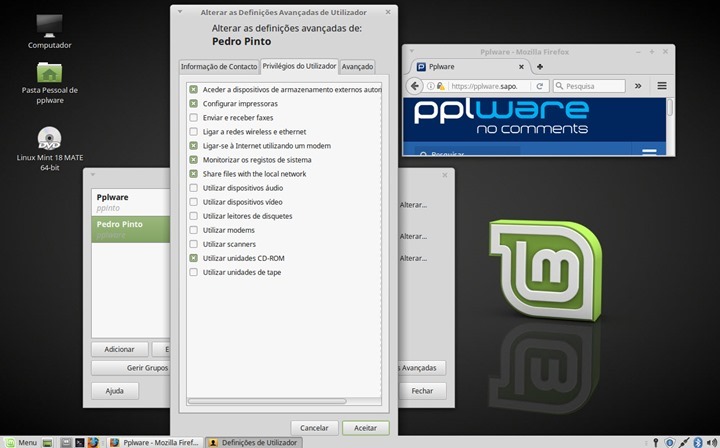Uncheck Monitorizar os registos de sistema
720x448 pixels.
coord(193,160)
